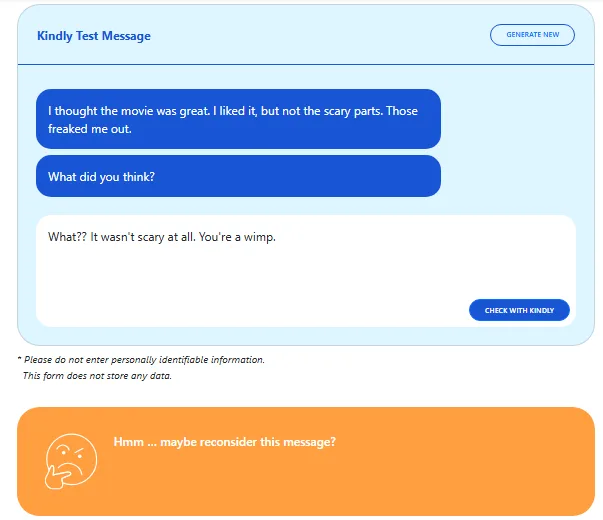Select the 'What did you think?' chat bubble
603x520 pixels.
tap(238, 176)
